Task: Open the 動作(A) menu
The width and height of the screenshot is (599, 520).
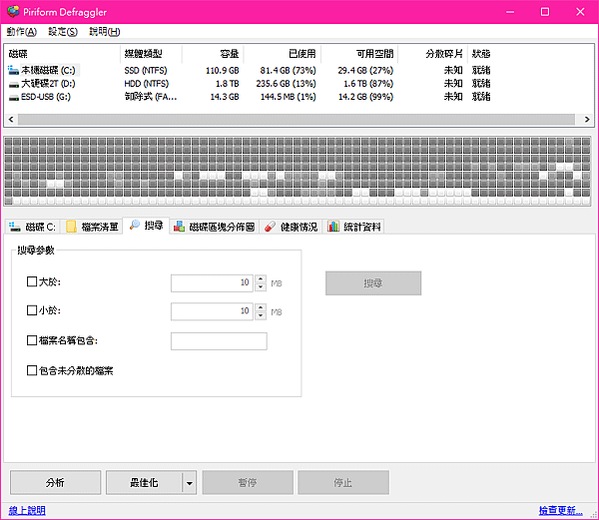Action: click(22, 32)
